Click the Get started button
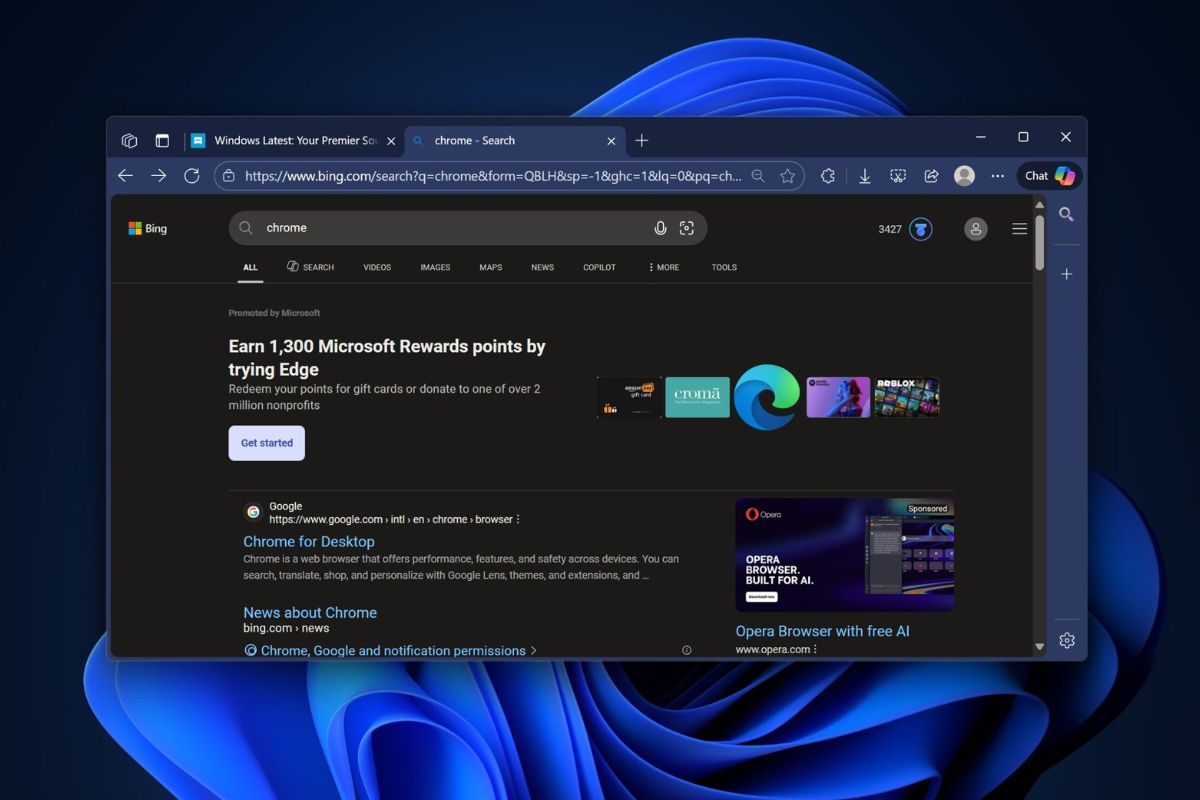 tap(266, 443)
